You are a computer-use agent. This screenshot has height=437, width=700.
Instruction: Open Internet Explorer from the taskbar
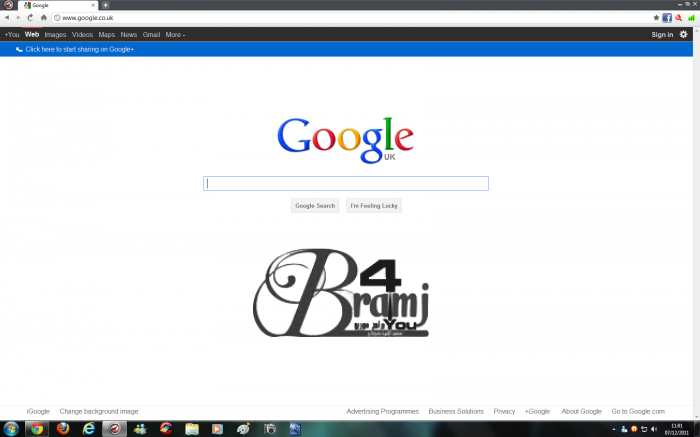point(89,428)
